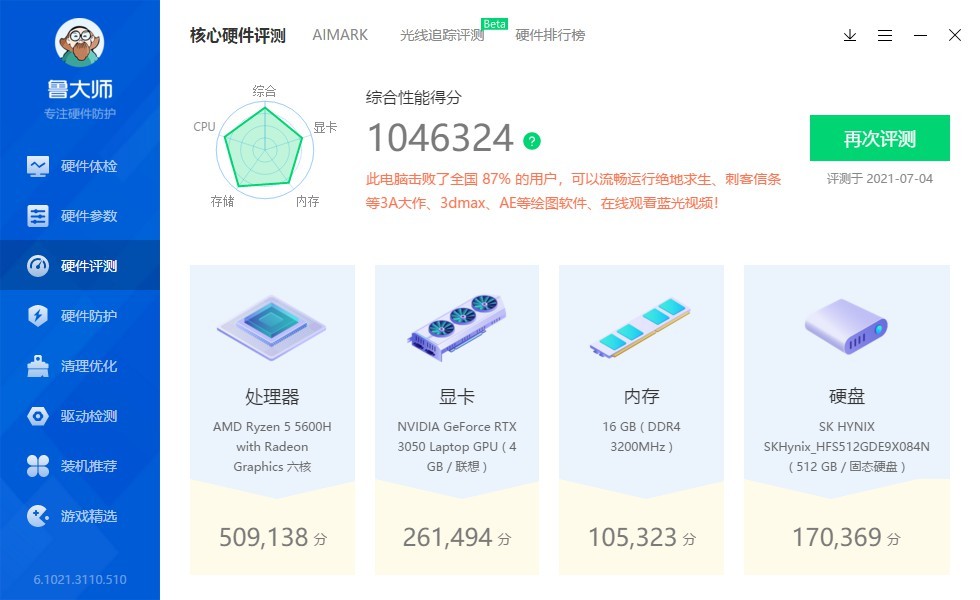Open 硬件体检 in the sidebar
Viewport: 980px width, 600px height.
click(x=80, y=166)
